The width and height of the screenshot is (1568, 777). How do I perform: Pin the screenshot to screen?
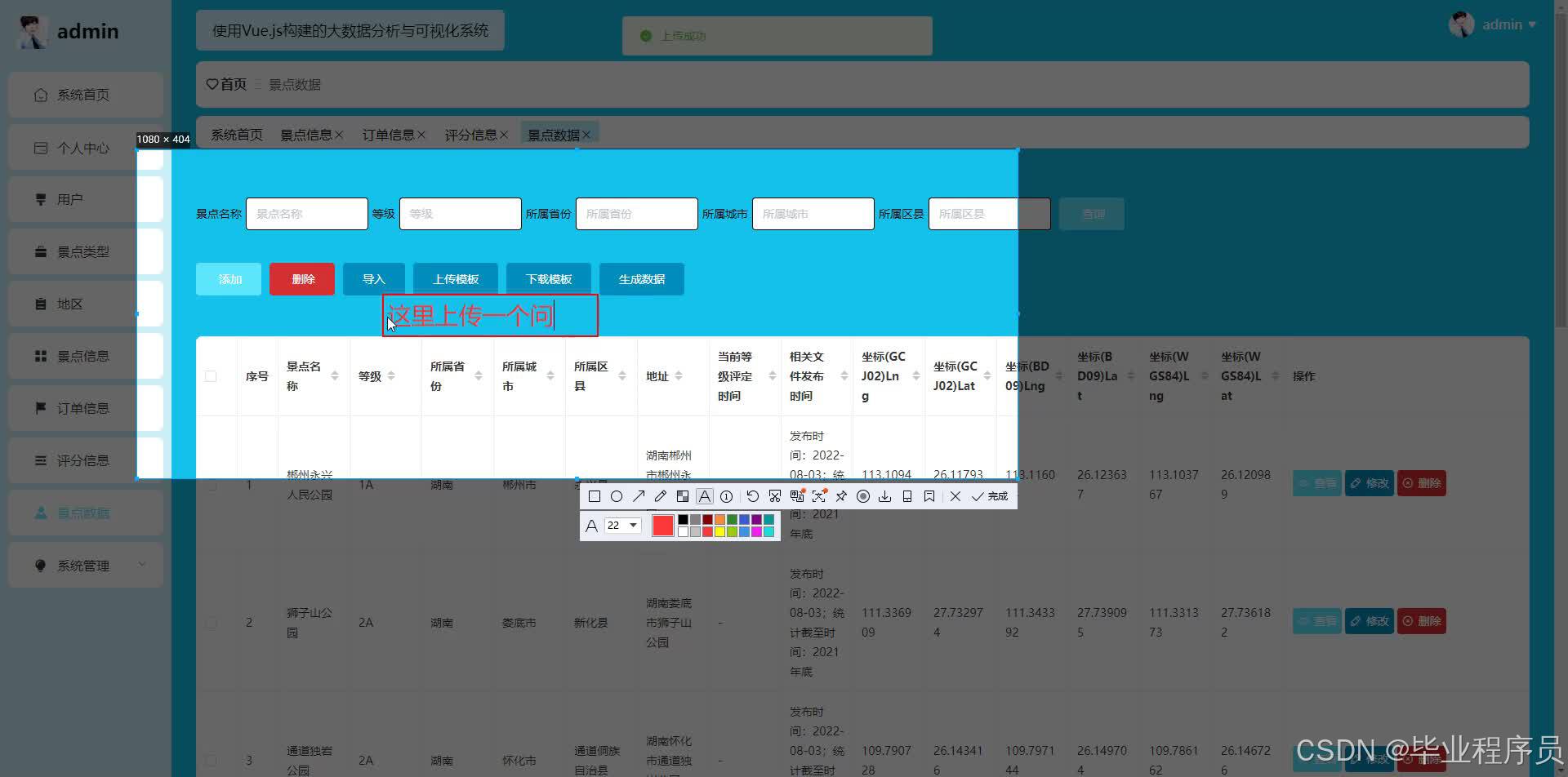click(841, 496)
